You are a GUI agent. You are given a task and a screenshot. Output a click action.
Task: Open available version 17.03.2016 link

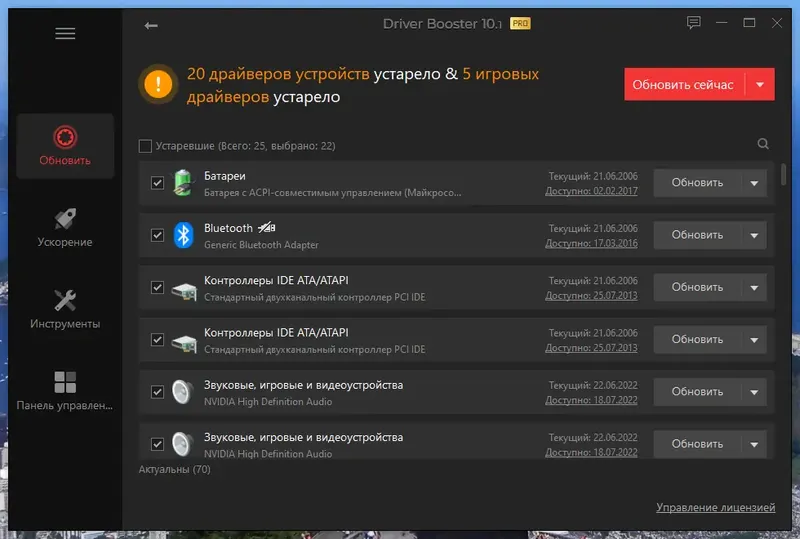tap(591, 243)
